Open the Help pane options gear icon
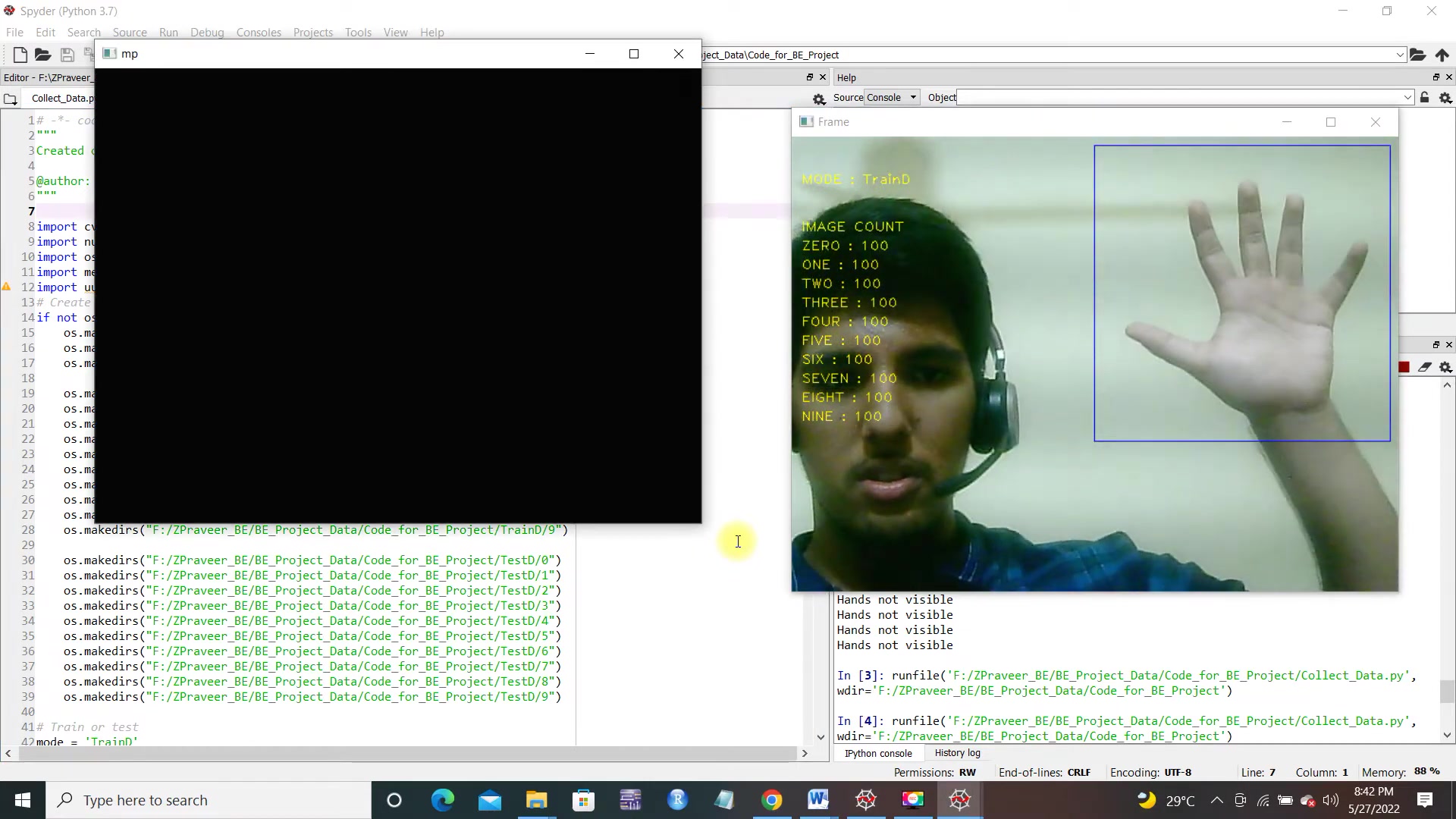Viewport: 1456px width, 819px height. click(x=1445, y=98)
